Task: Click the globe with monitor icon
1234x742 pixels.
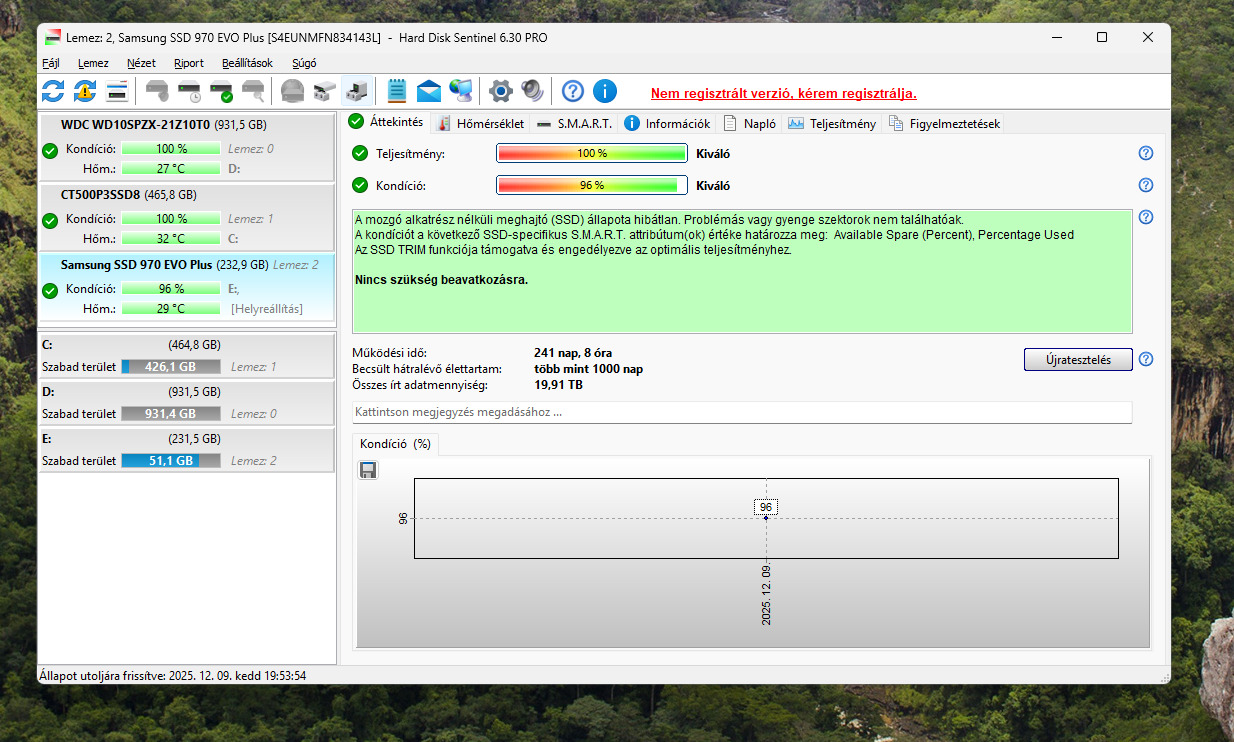Action: pyautogui.click(x=461, y=91)
